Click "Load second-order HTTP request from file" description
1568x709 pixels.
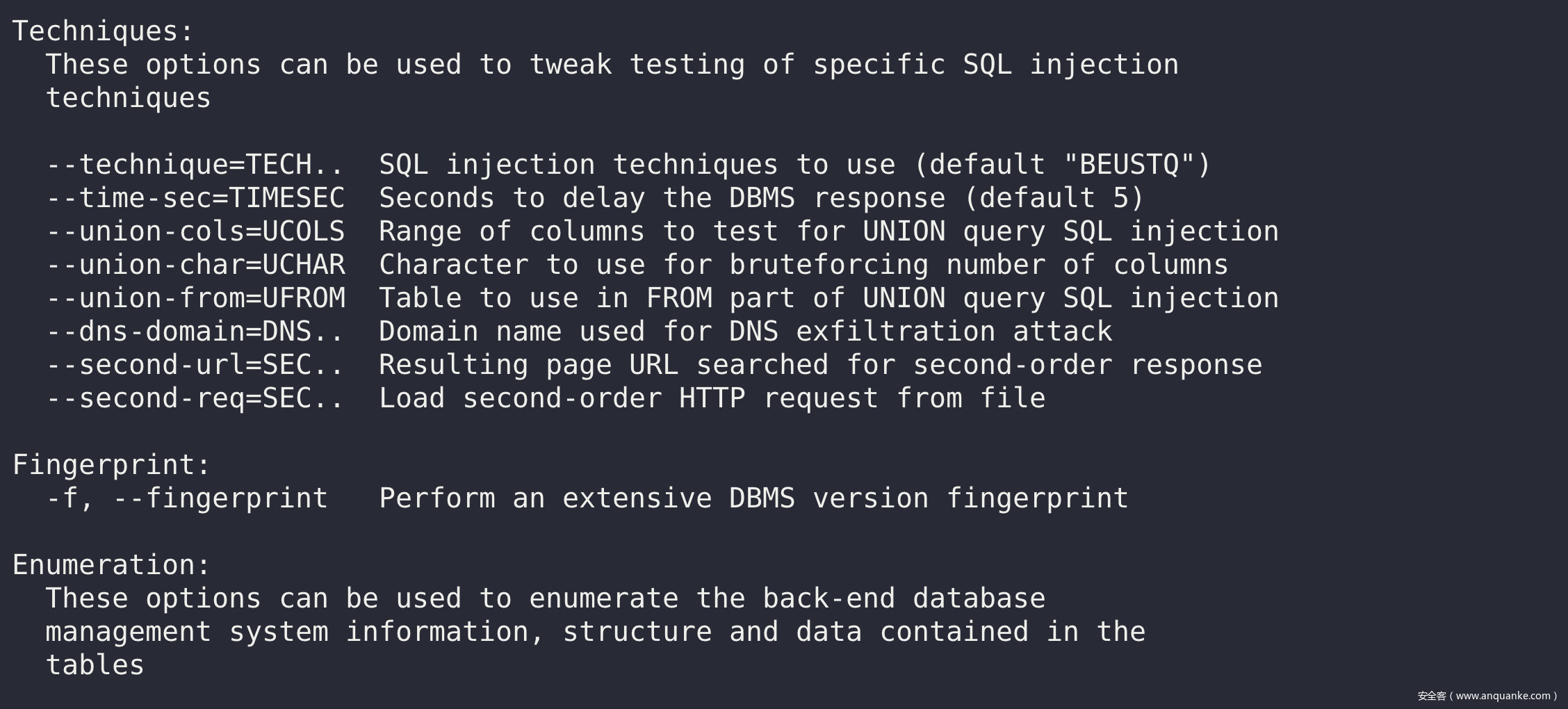click(712, 398)
